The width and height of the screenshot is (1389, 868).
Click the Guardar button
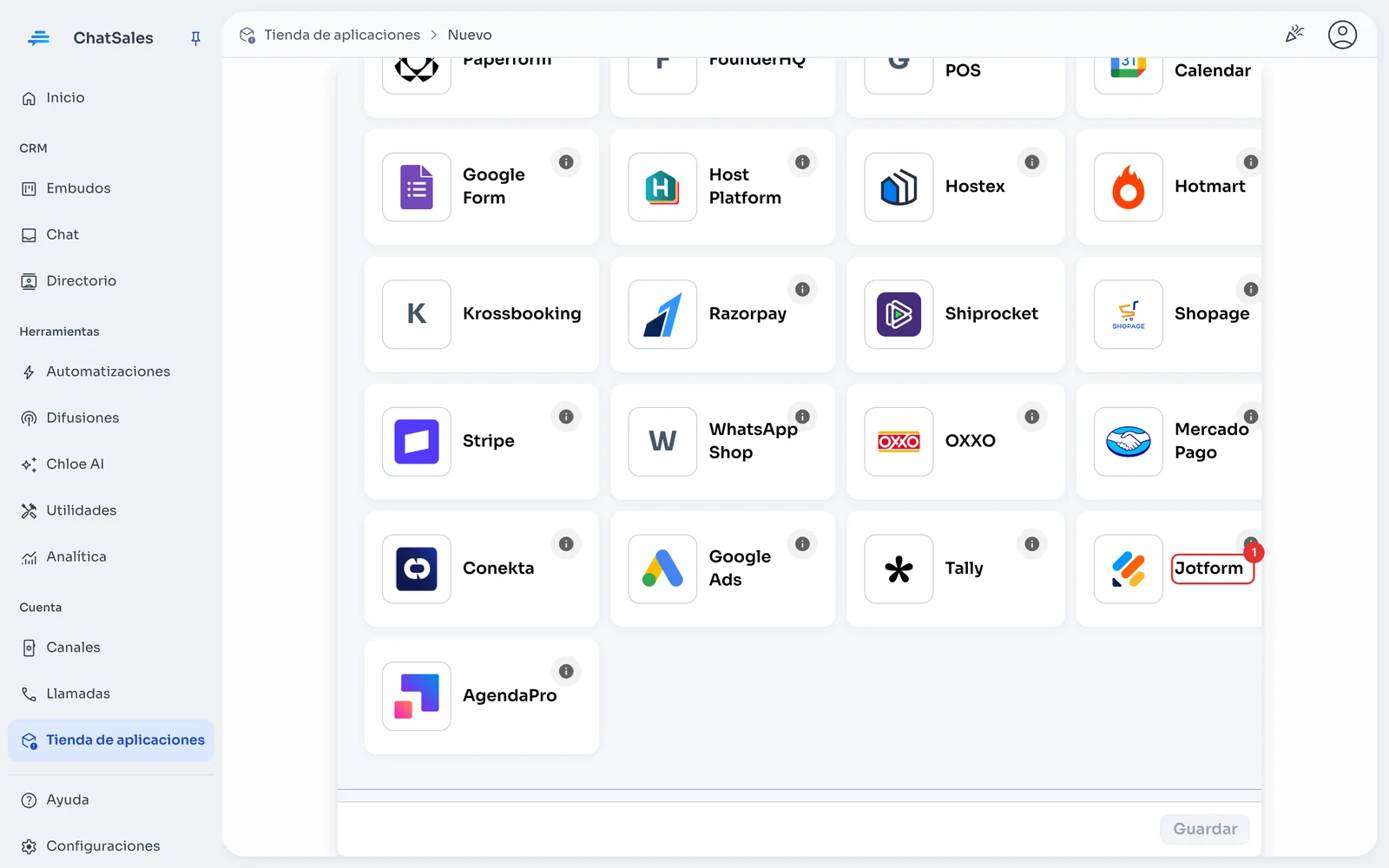click(x=1205, y=829)
